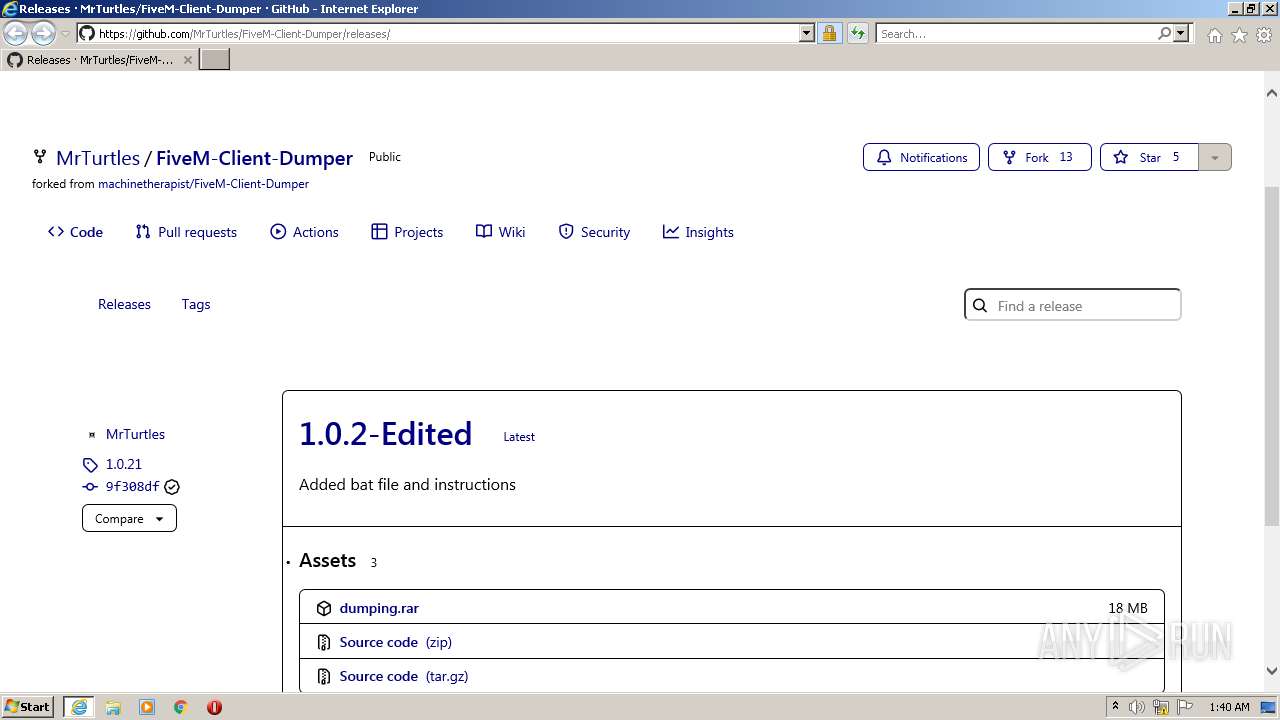1280x720 pixels.
Task: Open the Insights tab
Action: pos(698,232)
